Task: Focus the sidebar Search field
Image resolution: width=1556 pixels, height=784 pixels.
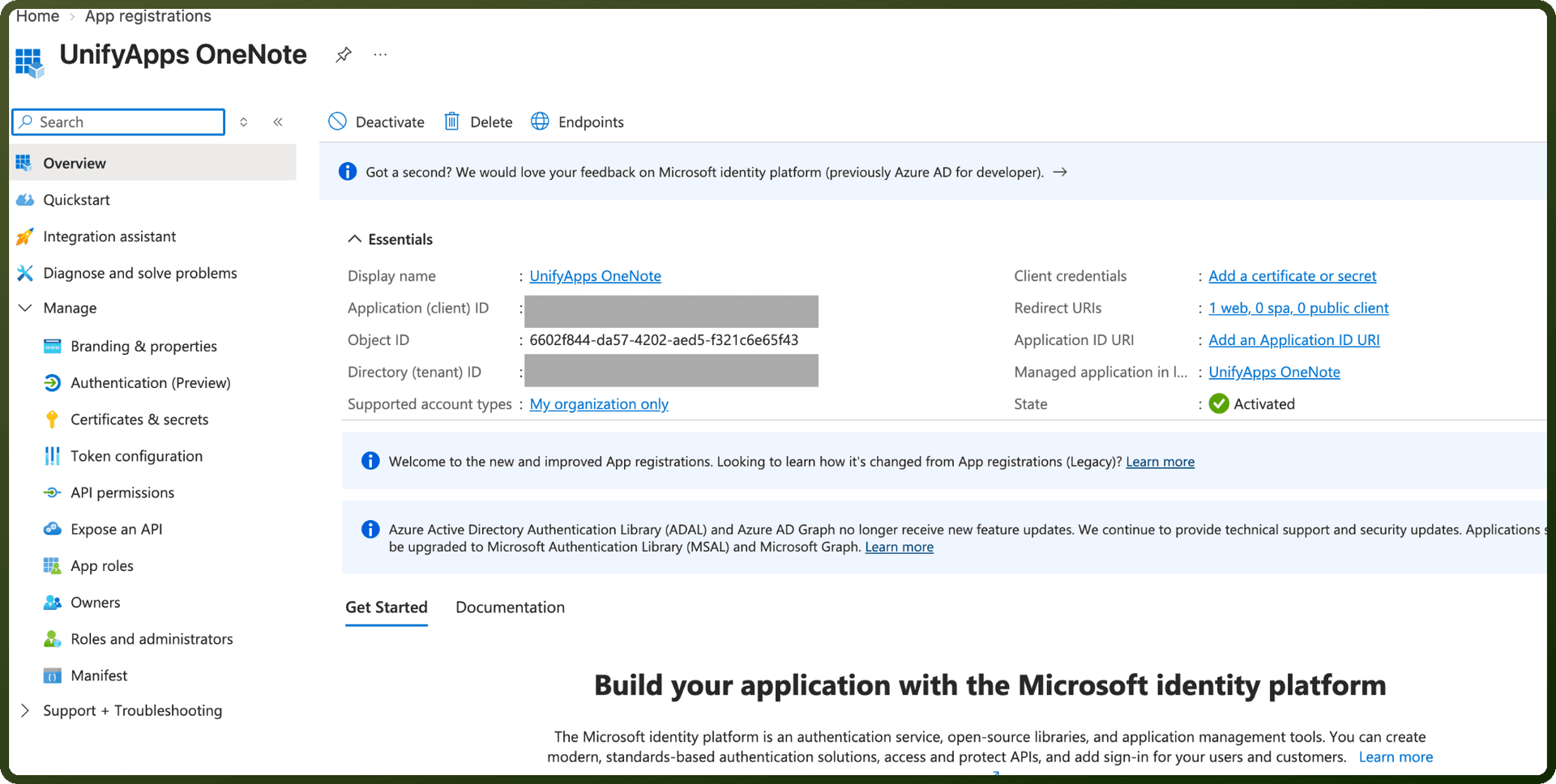Action: pyautogui.click(x=118, y=122)
